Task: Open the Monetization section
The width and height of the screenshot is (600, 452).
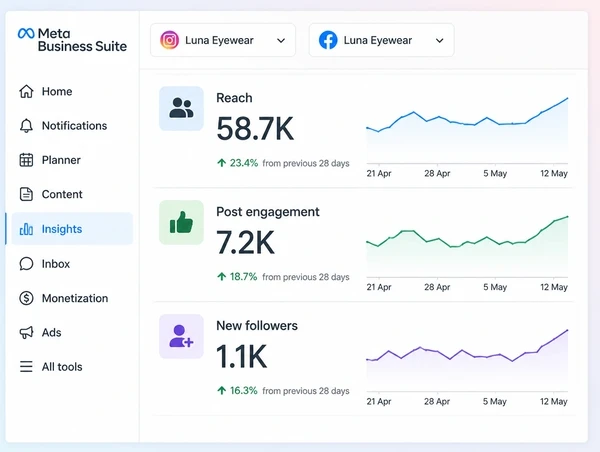Action: tap(72, 298)
